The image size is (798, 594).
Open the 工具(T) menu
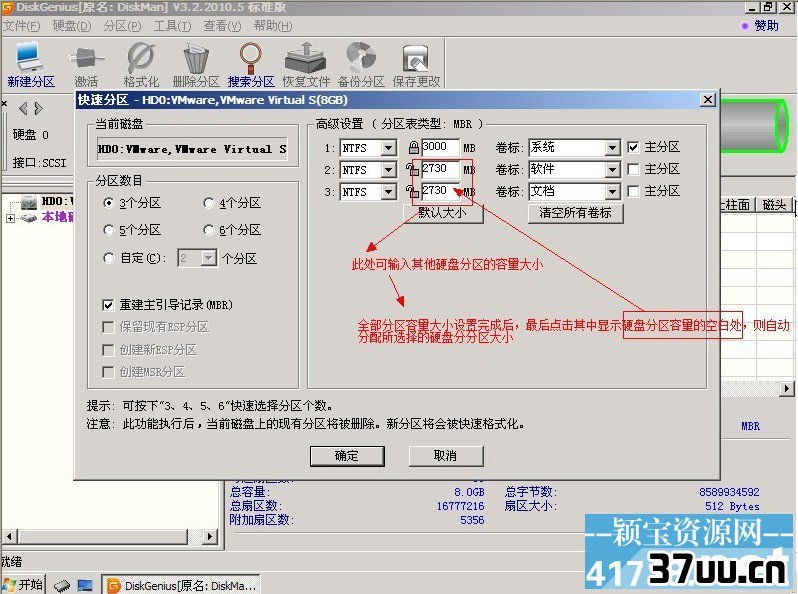click(x=172, y=26)
